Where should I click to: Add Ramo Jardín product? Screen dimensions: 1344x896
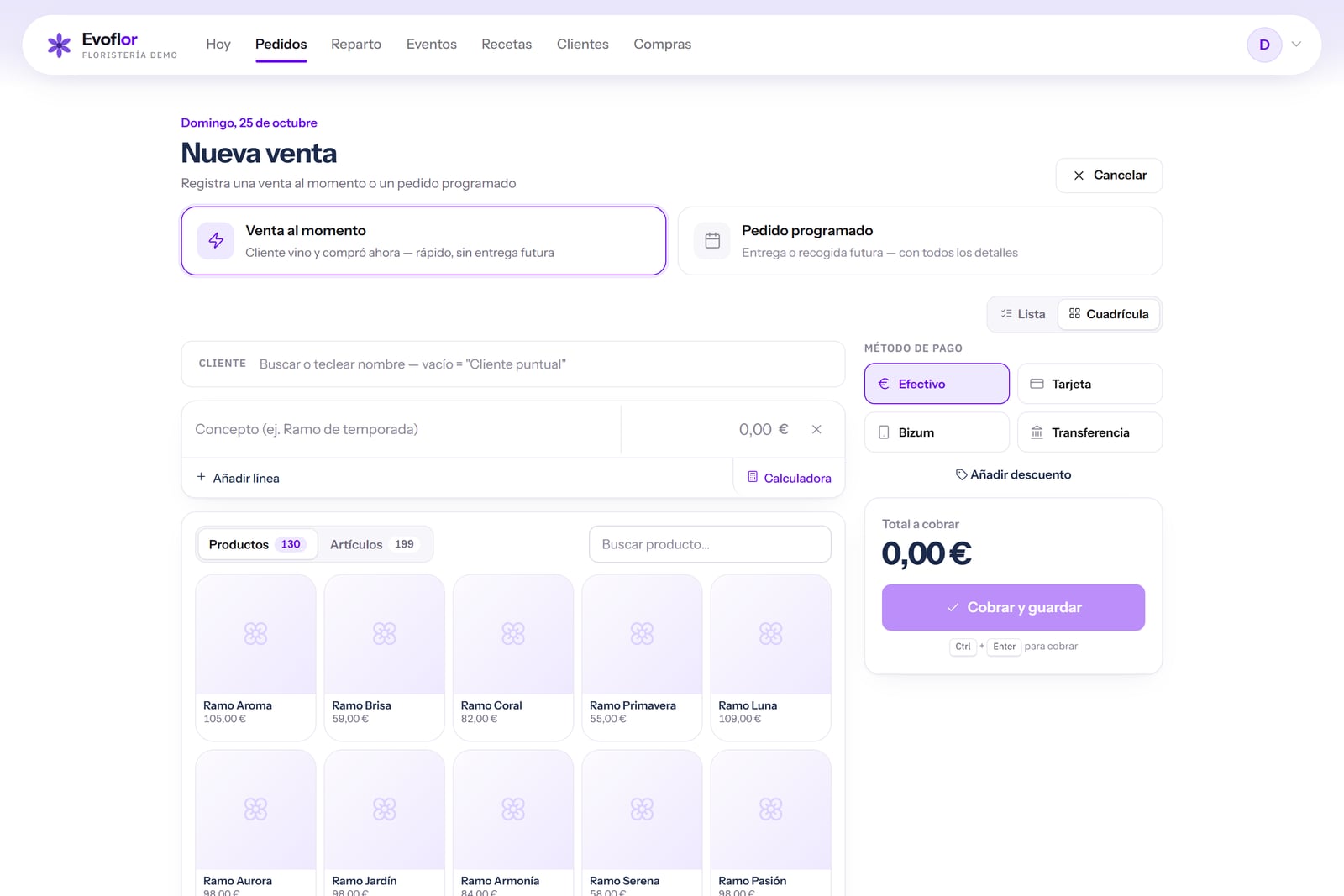click(x=385, y=823)
